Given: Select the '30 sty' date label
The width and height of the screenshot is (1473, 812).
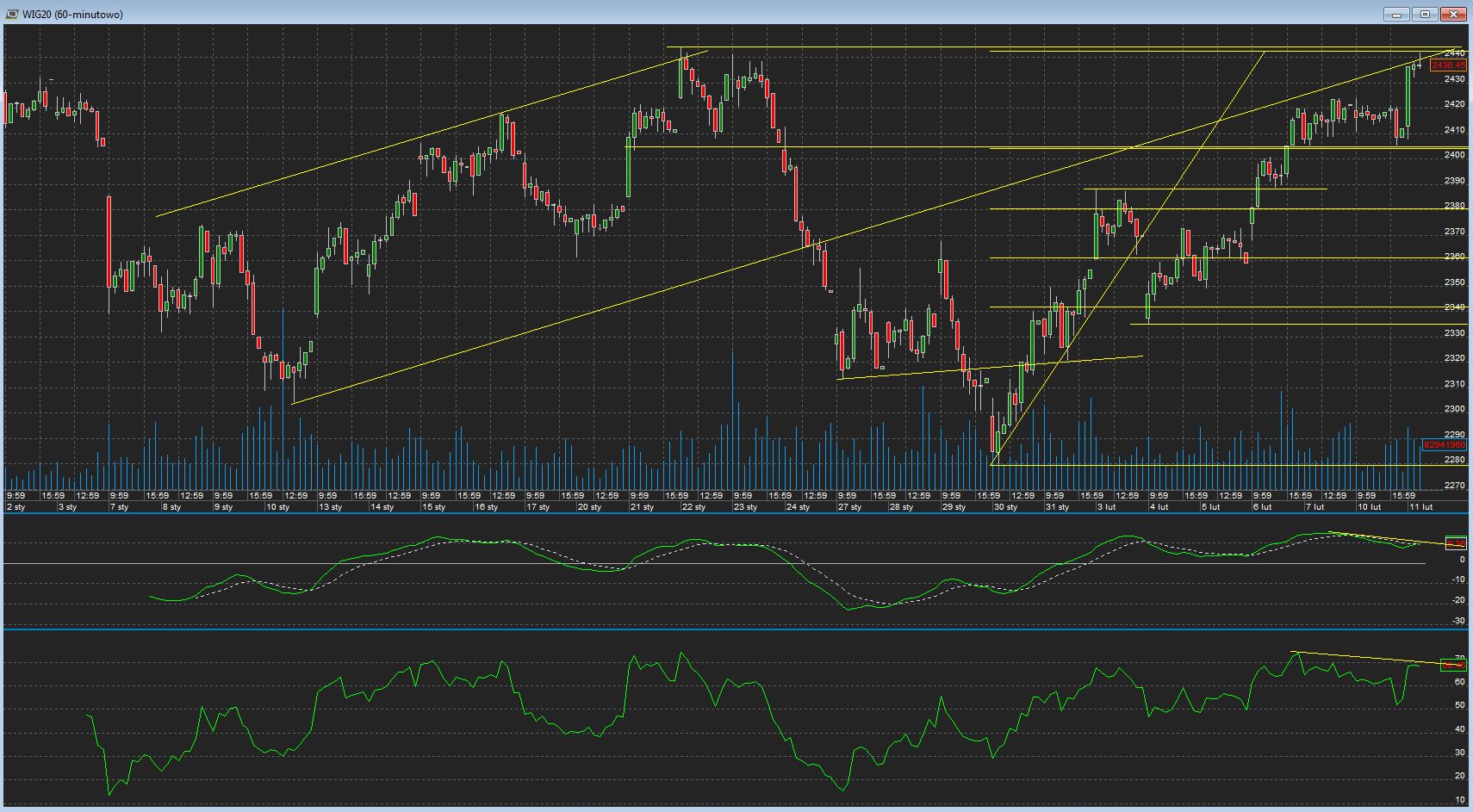Looking at the screenshot, I should 1005,507.
